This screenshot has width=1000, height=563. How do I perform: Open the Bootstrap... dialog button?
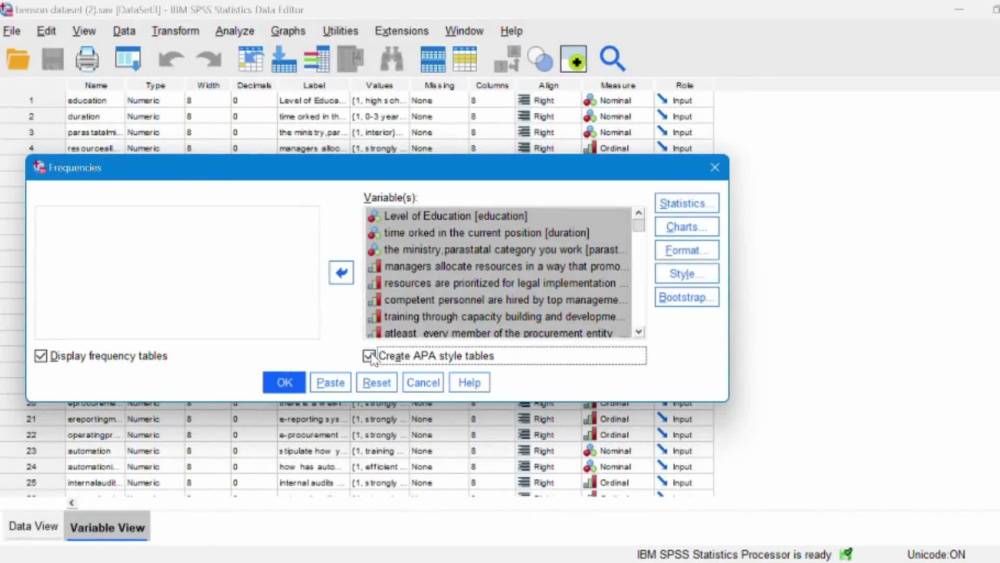pos(686,297)
